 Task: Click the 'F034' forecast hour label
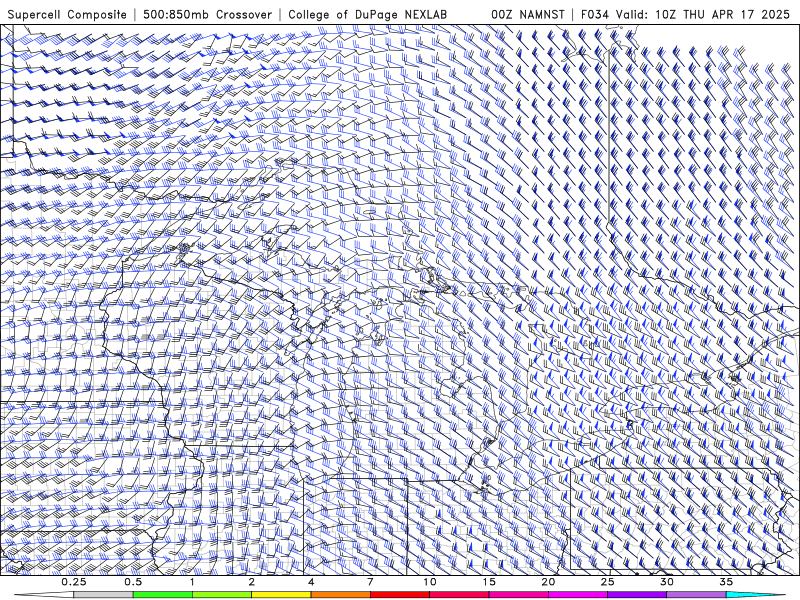pyautogui.click(x=595, y=15)
